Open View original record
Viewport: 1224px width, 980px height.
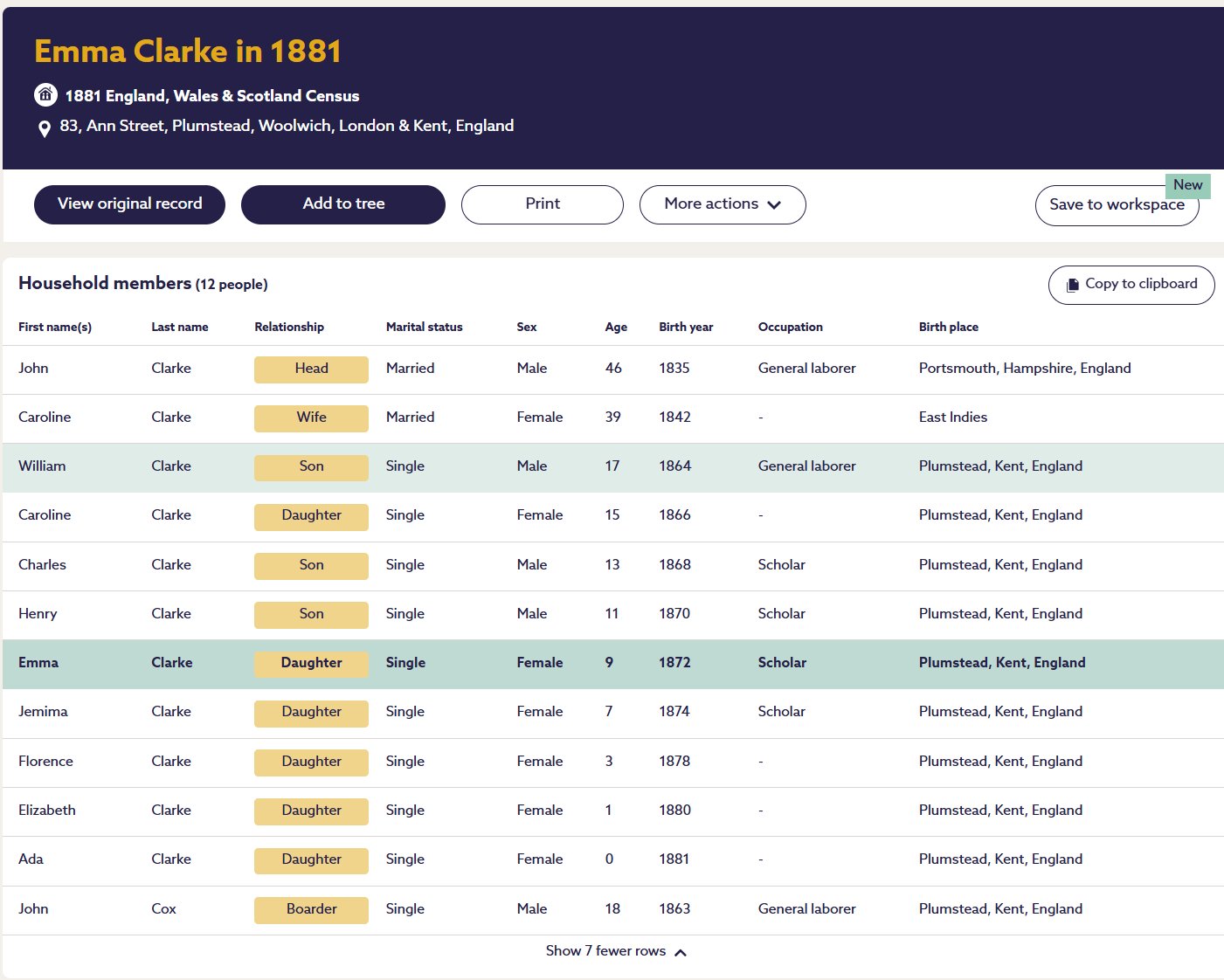(129, 204)
